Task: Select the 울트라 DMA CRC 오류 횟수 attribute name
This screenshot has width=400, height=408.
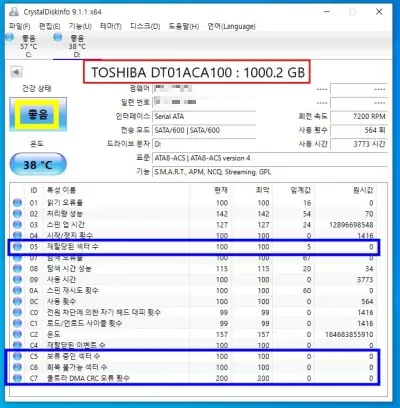Action: [88, 378]
